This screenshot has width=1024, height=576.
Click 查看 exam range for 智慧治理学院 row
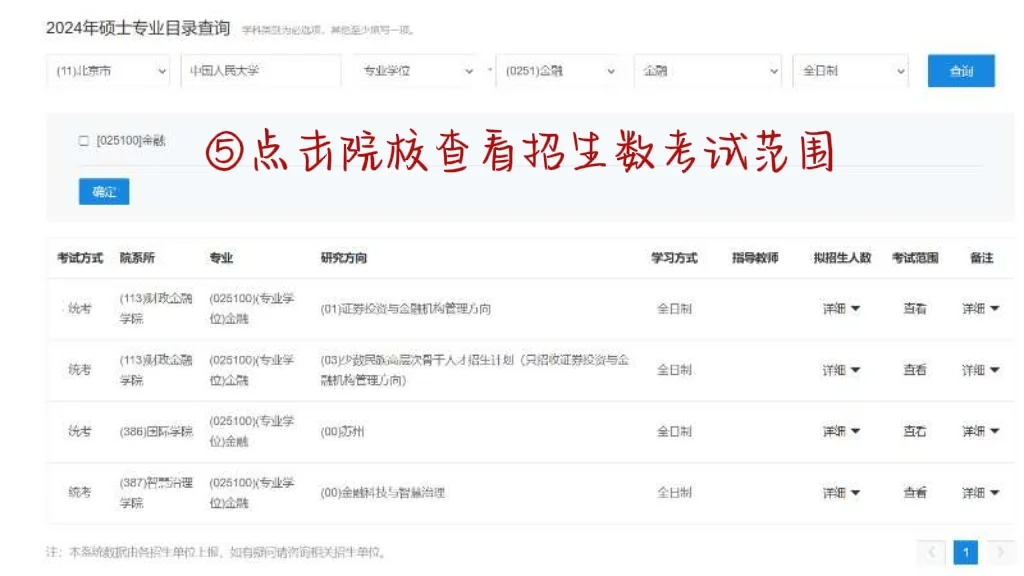point(915,492)
